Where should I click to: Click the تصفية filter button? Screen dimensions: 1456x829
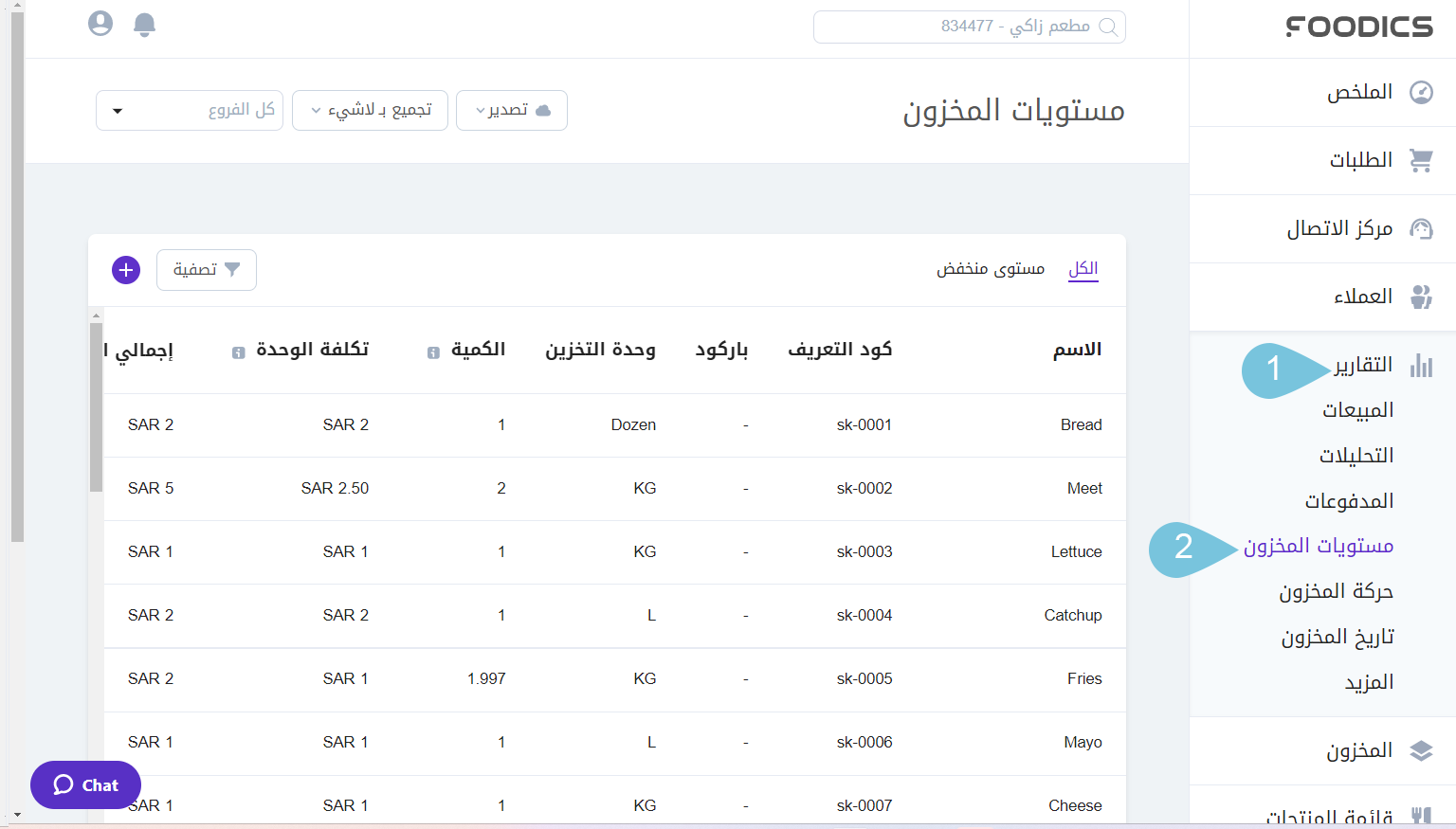tap(207, 270)
